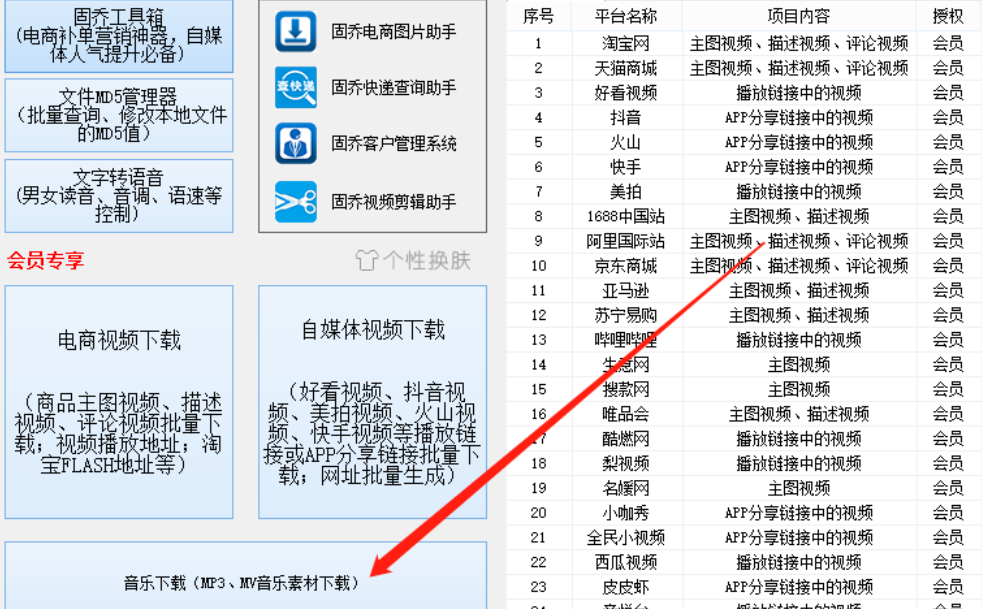
Task: Click 固乔视频剪辑助手 label
Action: [x=394, y=202]
